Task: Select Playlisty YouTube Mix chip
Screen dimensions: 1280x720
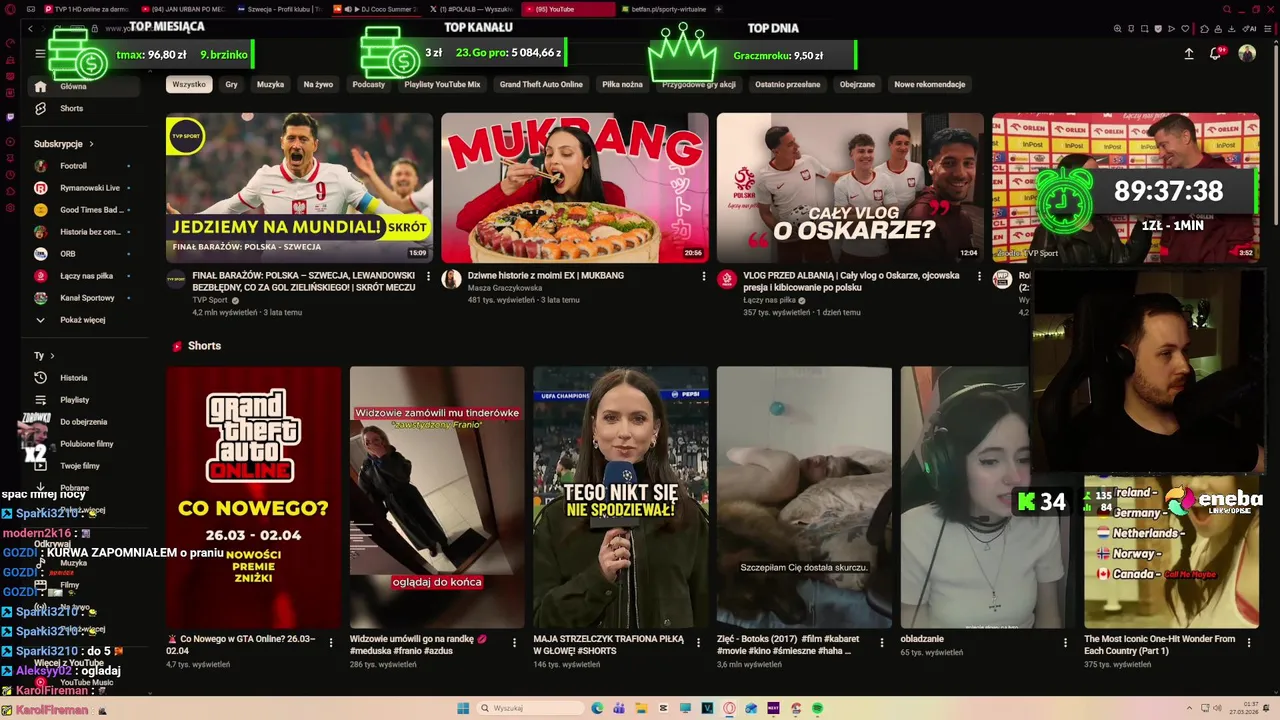Action: [x=442, y=85]
